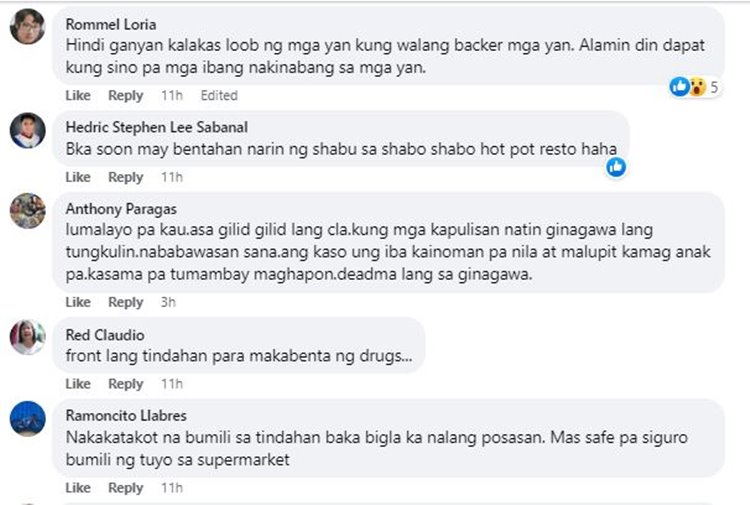The width and height of the screenshot is (750, 505).
Task: Open Anthony Paragas's profile avatar
Action: point(27,211)
